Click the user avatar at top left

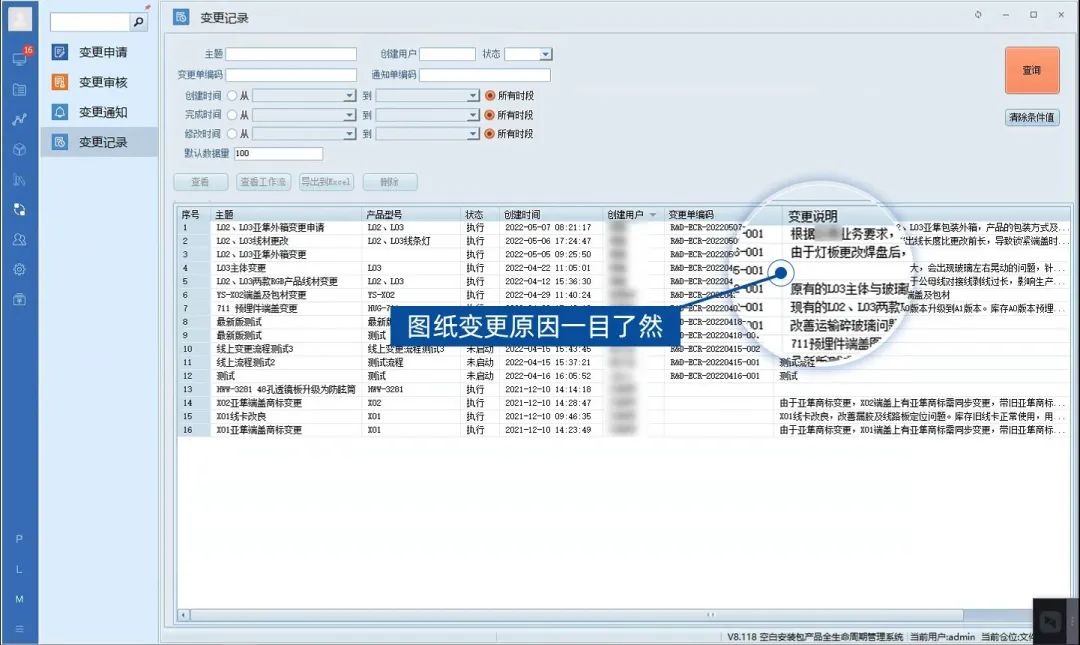click(19, 19)
